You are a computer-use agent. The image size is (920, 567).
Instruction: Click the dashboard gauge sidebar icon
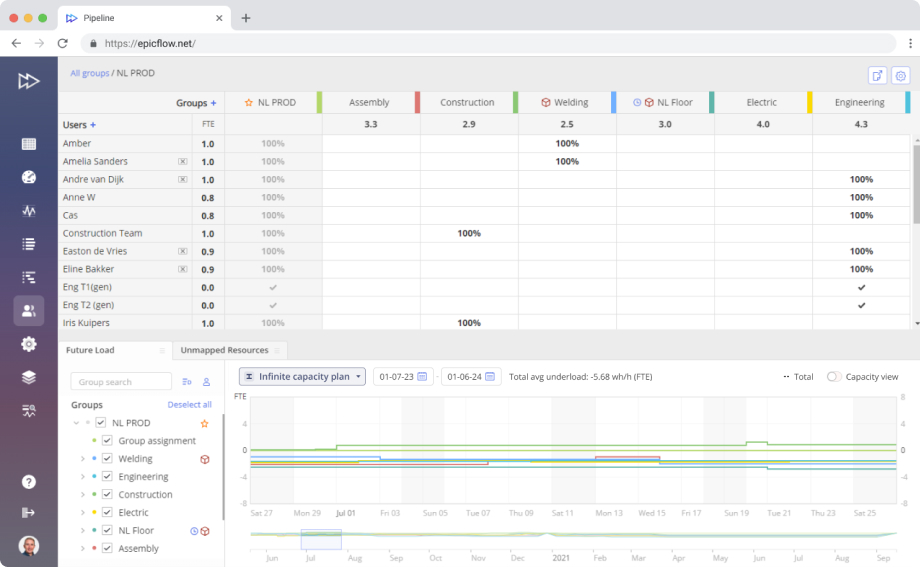point(29,177)
